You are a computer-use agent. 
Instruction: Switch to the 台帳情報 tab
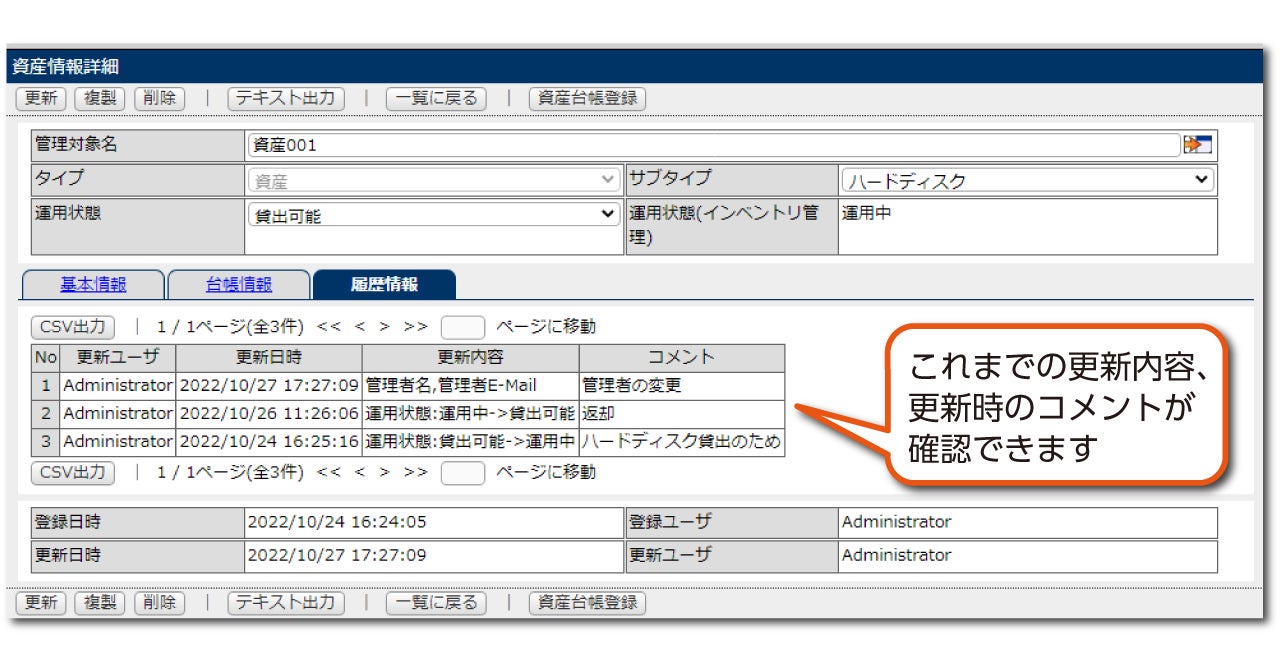coord(239,285)
